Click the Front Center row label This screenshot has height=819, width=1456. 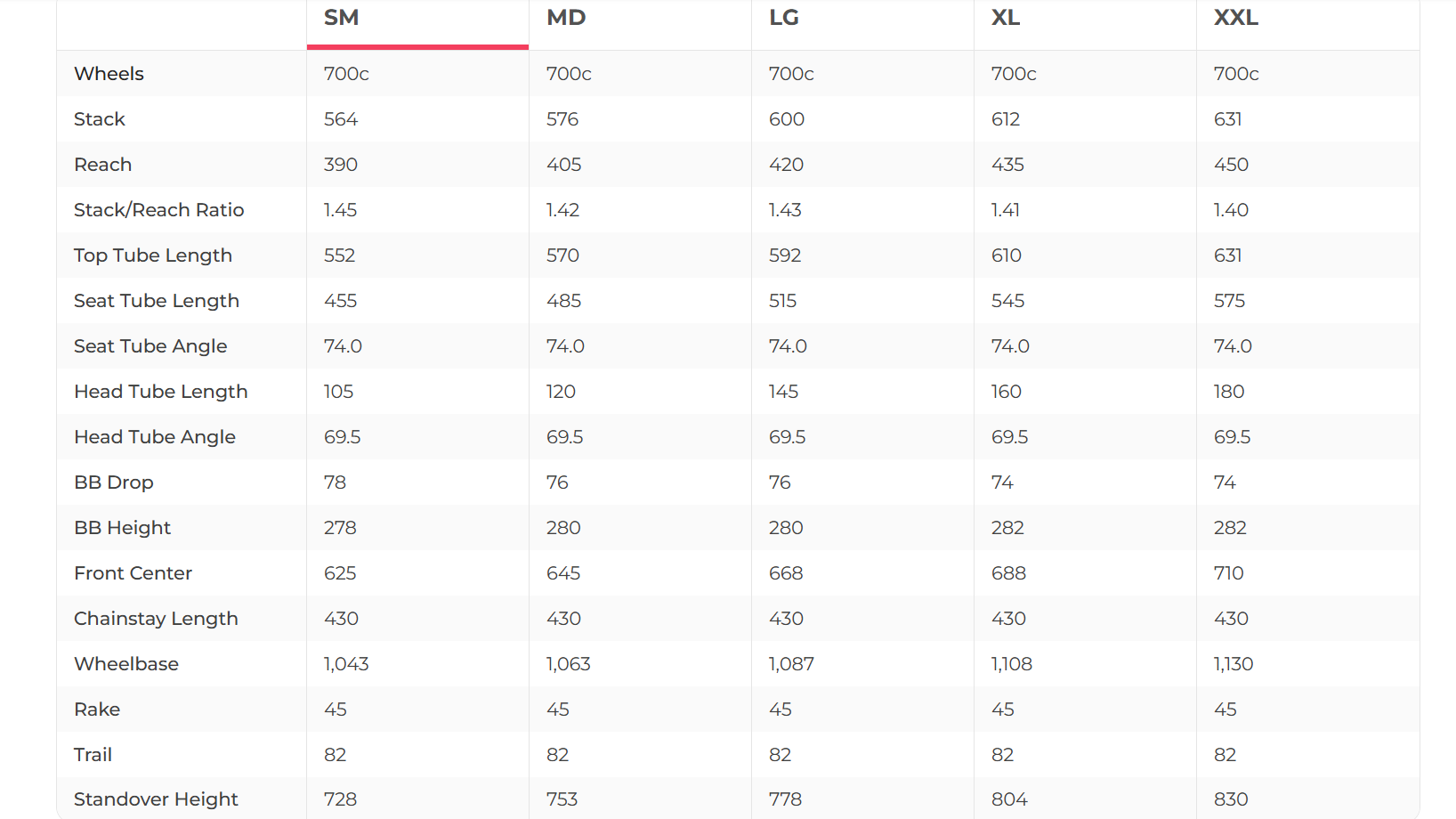click(133, 573)
